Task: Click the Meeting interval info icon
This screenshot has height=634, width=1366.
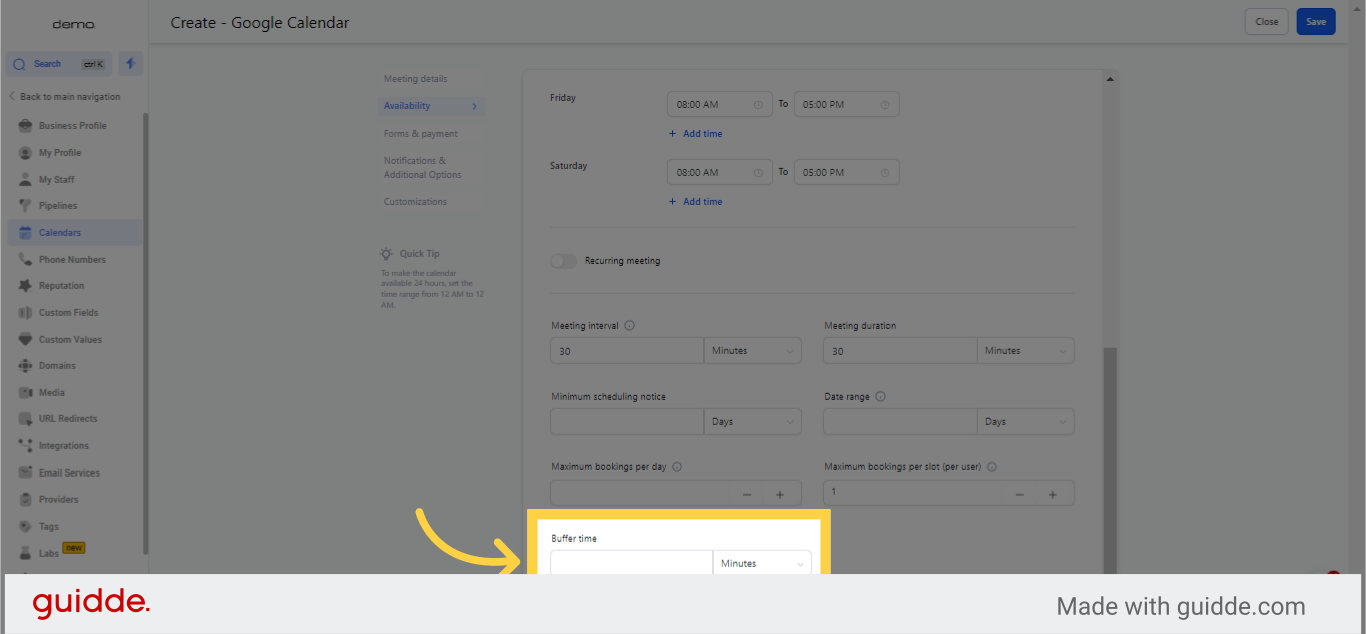Action: [629, 326]
